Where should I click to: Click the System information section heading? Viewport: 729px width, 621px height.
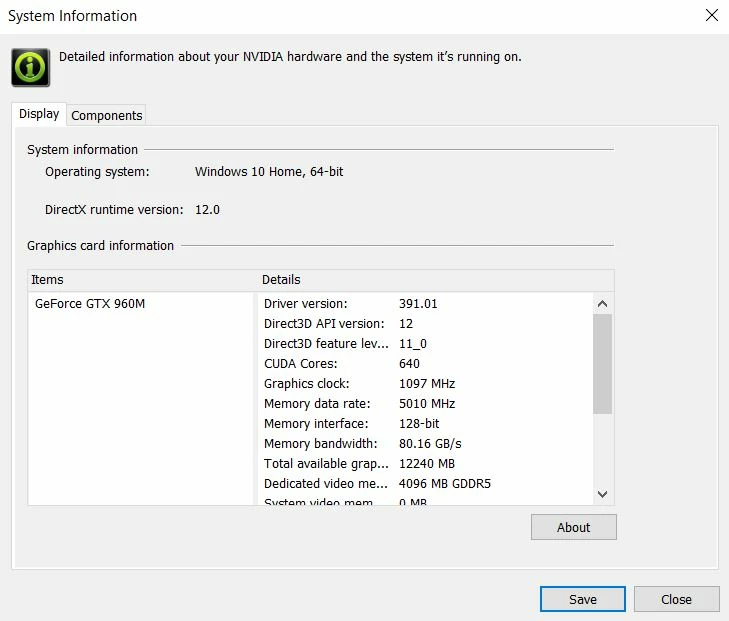click(82, 150)
